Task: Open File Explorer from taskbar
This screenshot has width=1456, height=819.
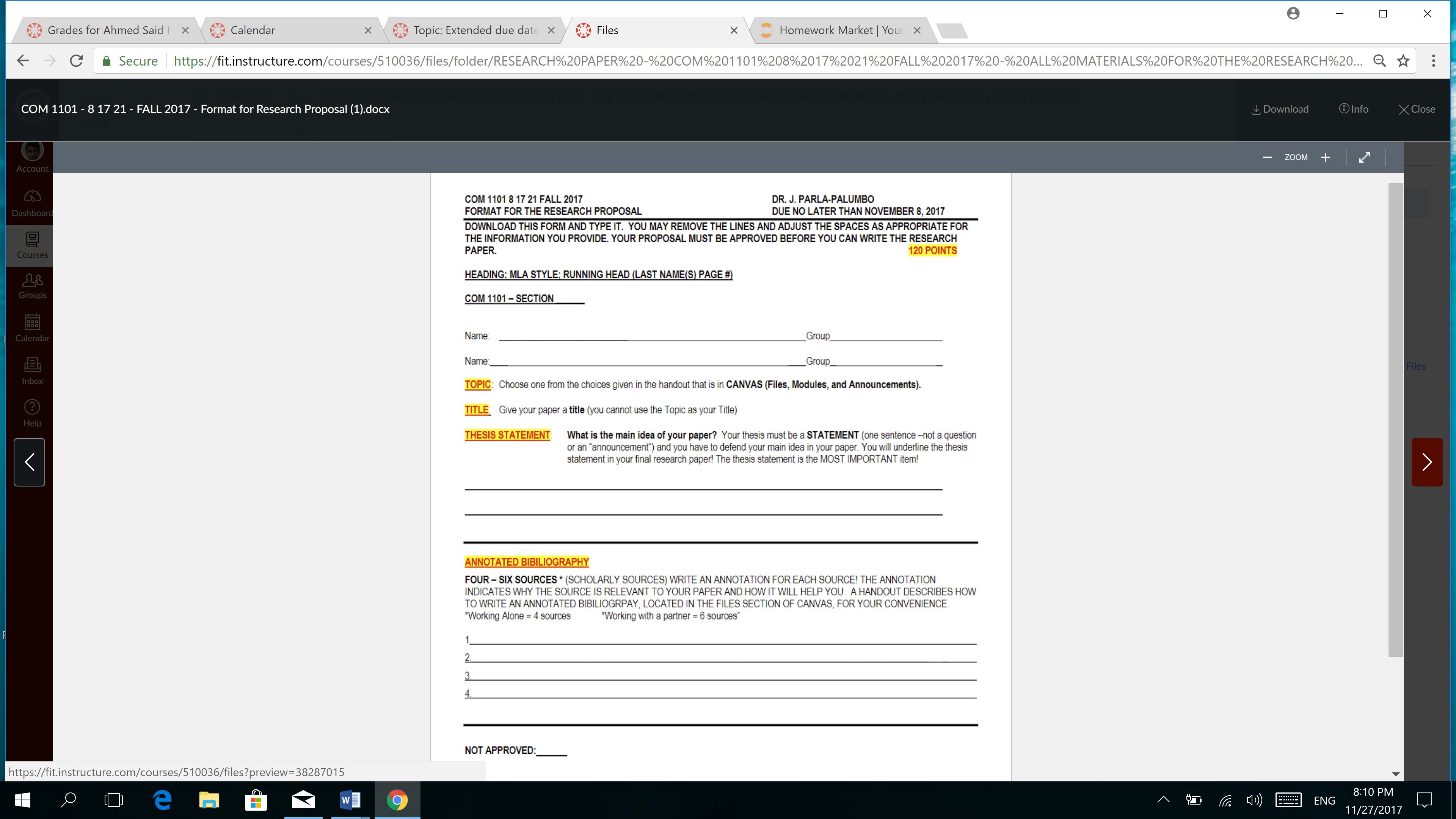Action: pyautogui.click(x=209, y=800)
